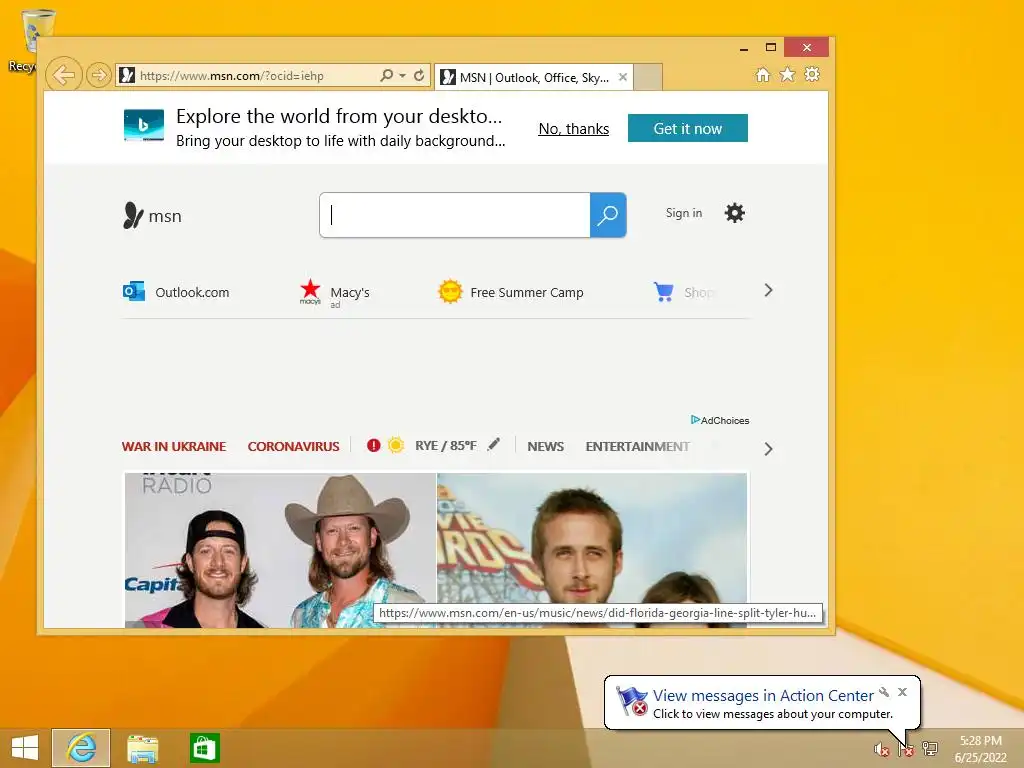Open the ENTERTAINMENT tab
Screen dimensions: 1024x768
click(x=637, y=447)
